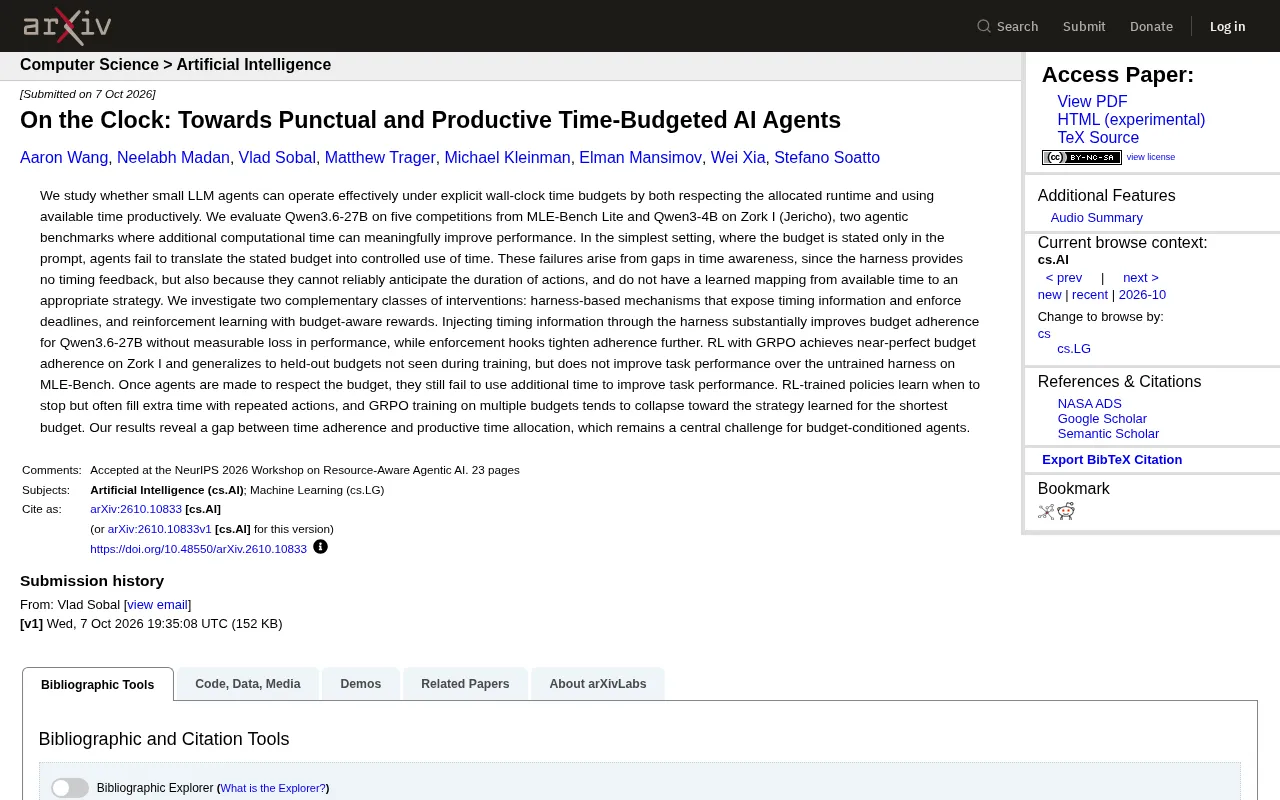This screenshot has width=1280, height=800.
Task: Switch to Code, Data, Media tab
Action: [248, 684]
